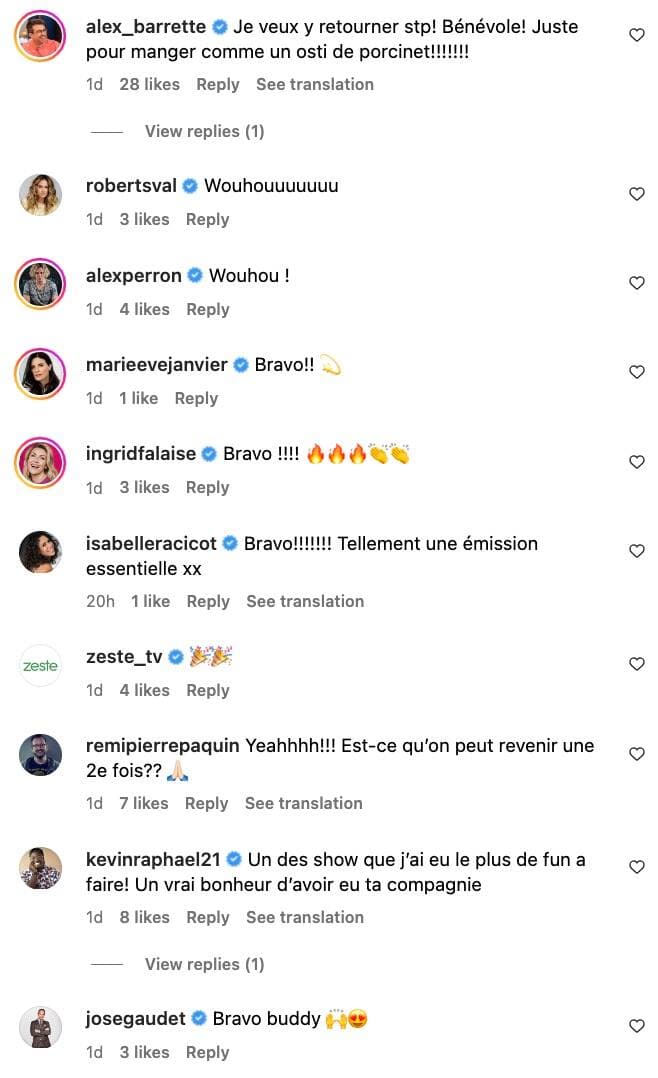Click zeste_tv's circular profile picture
The height and width of the screenshot is (1078, 658).
[40, 664]
